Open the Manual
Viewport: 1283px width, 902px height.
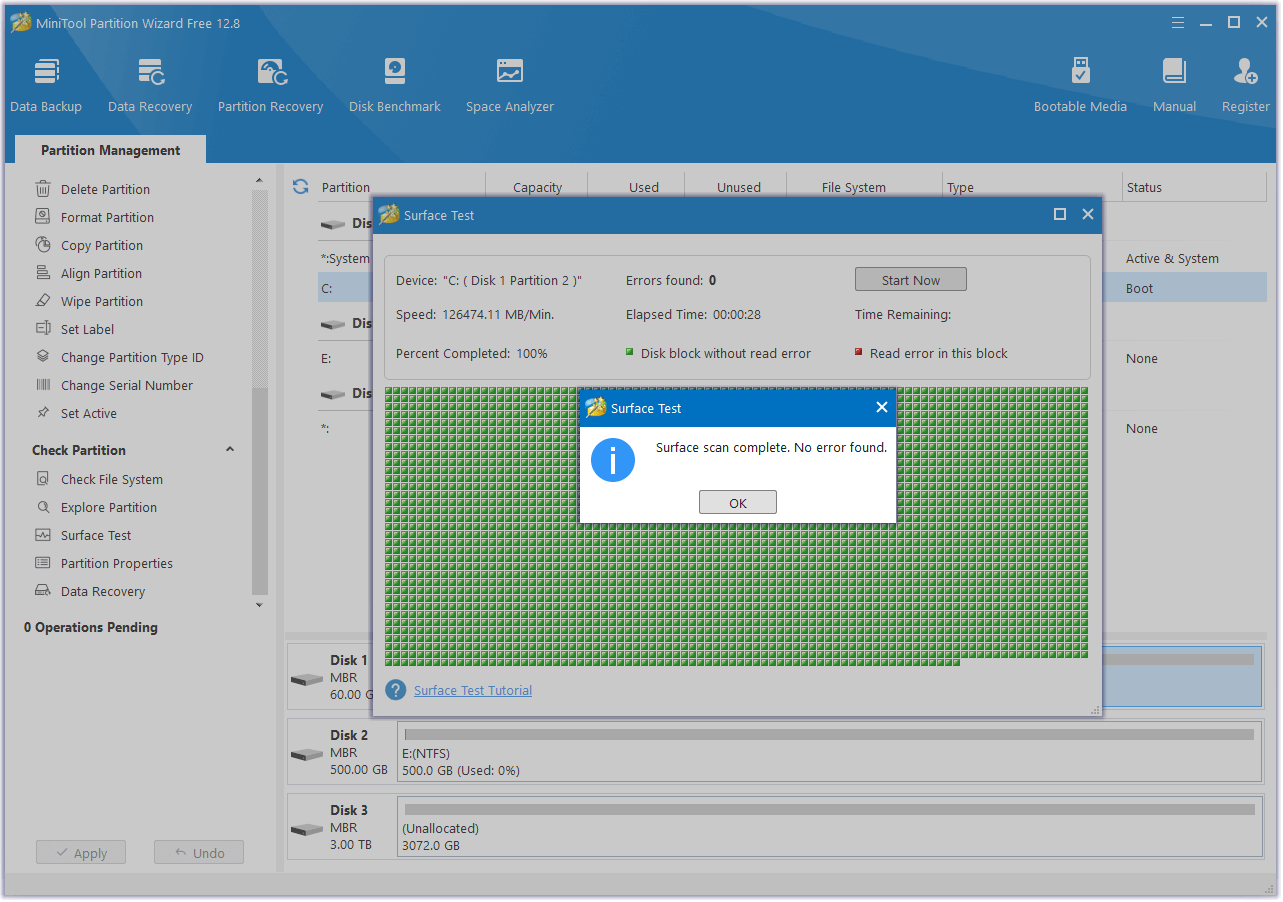[1174, 86]
